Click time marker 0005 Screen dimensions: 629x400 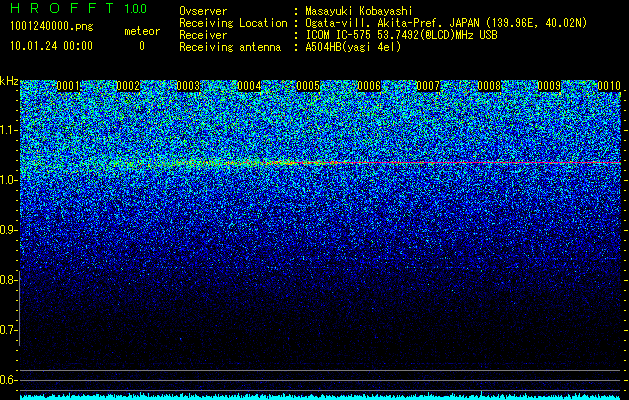point(308,86)
